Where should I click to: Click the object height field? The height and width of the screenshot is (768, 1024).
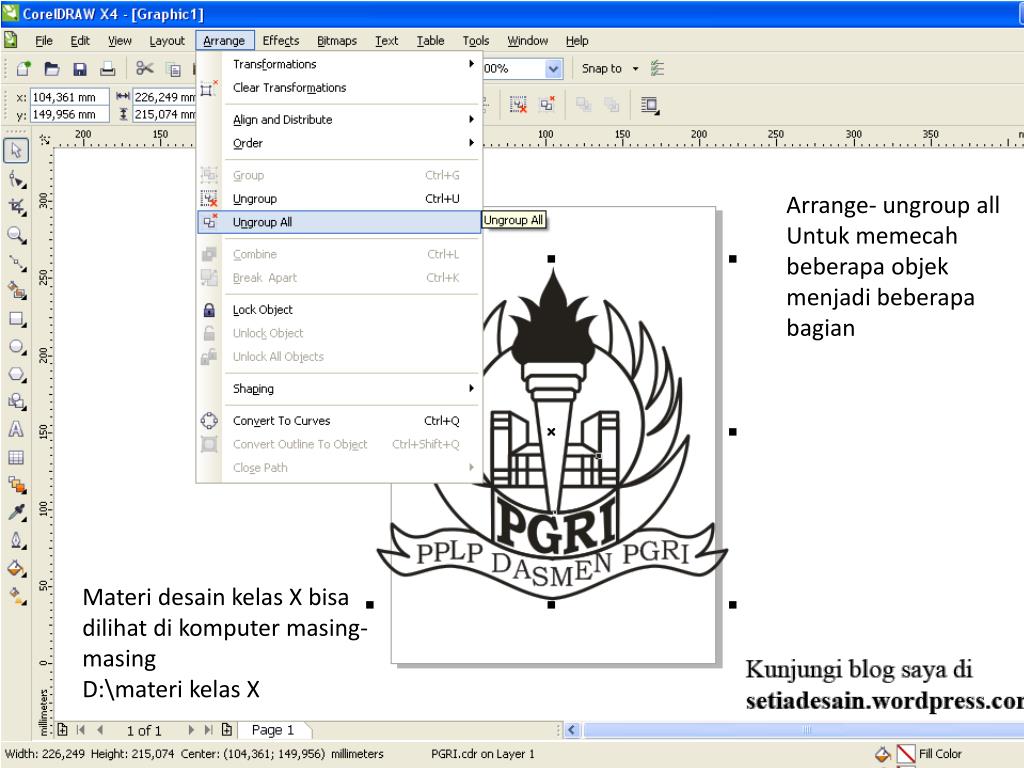165,114
